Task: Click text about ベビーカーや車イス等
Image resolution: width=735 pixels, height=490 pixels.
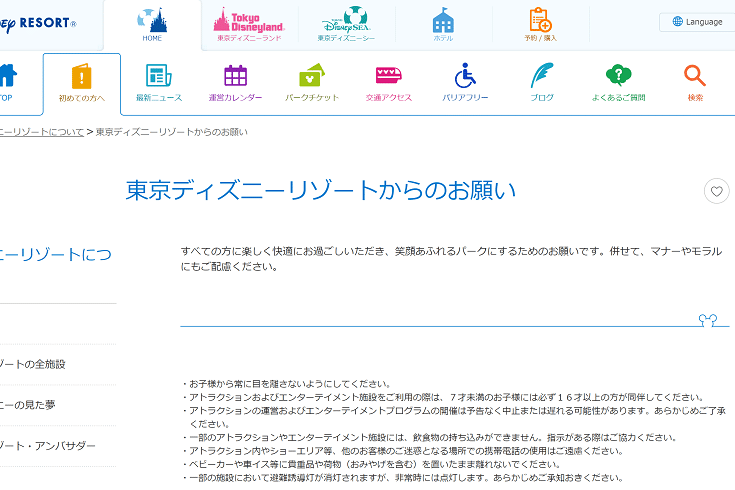Action: tap(371, 465)
